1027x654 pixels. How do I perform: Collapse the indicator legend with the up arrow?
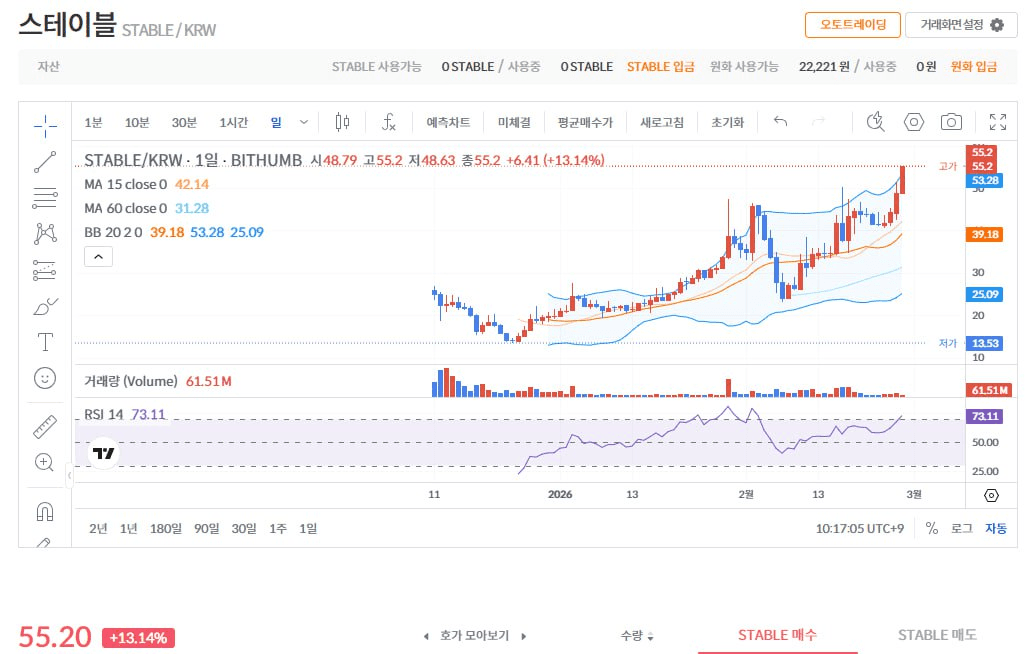click(98, 256)
